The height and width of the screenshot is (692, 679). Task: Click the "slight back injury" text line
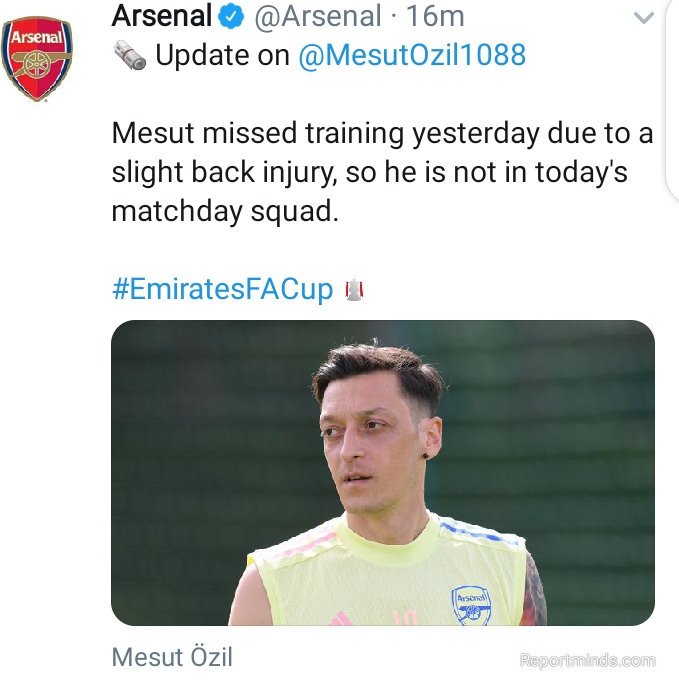pyautogui.click(x=369, y=172)
